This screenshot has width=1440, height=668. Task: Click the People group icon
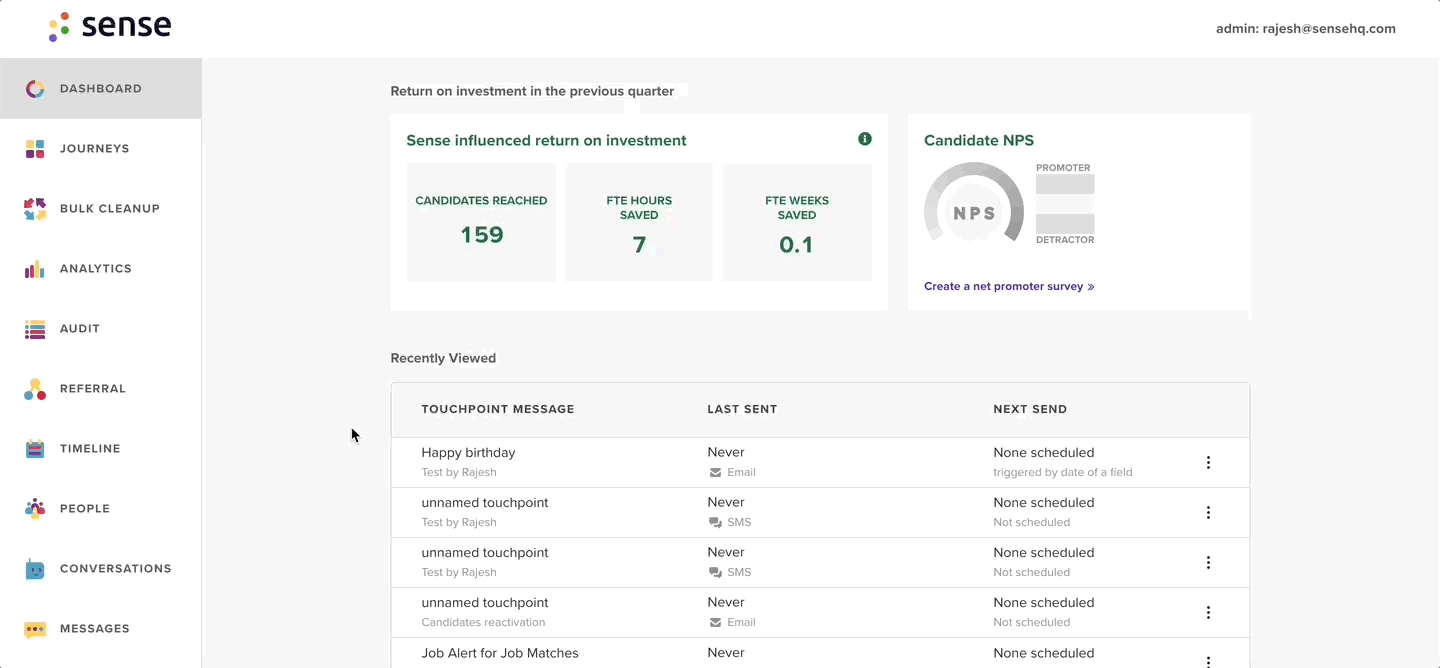point(35,509)
